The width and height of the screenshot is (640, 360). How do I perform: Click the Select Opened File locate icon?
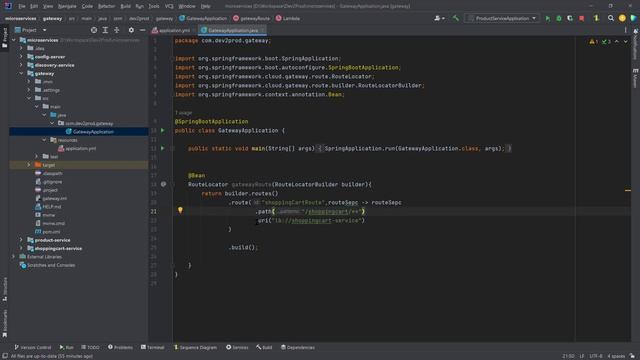point(94,30)
